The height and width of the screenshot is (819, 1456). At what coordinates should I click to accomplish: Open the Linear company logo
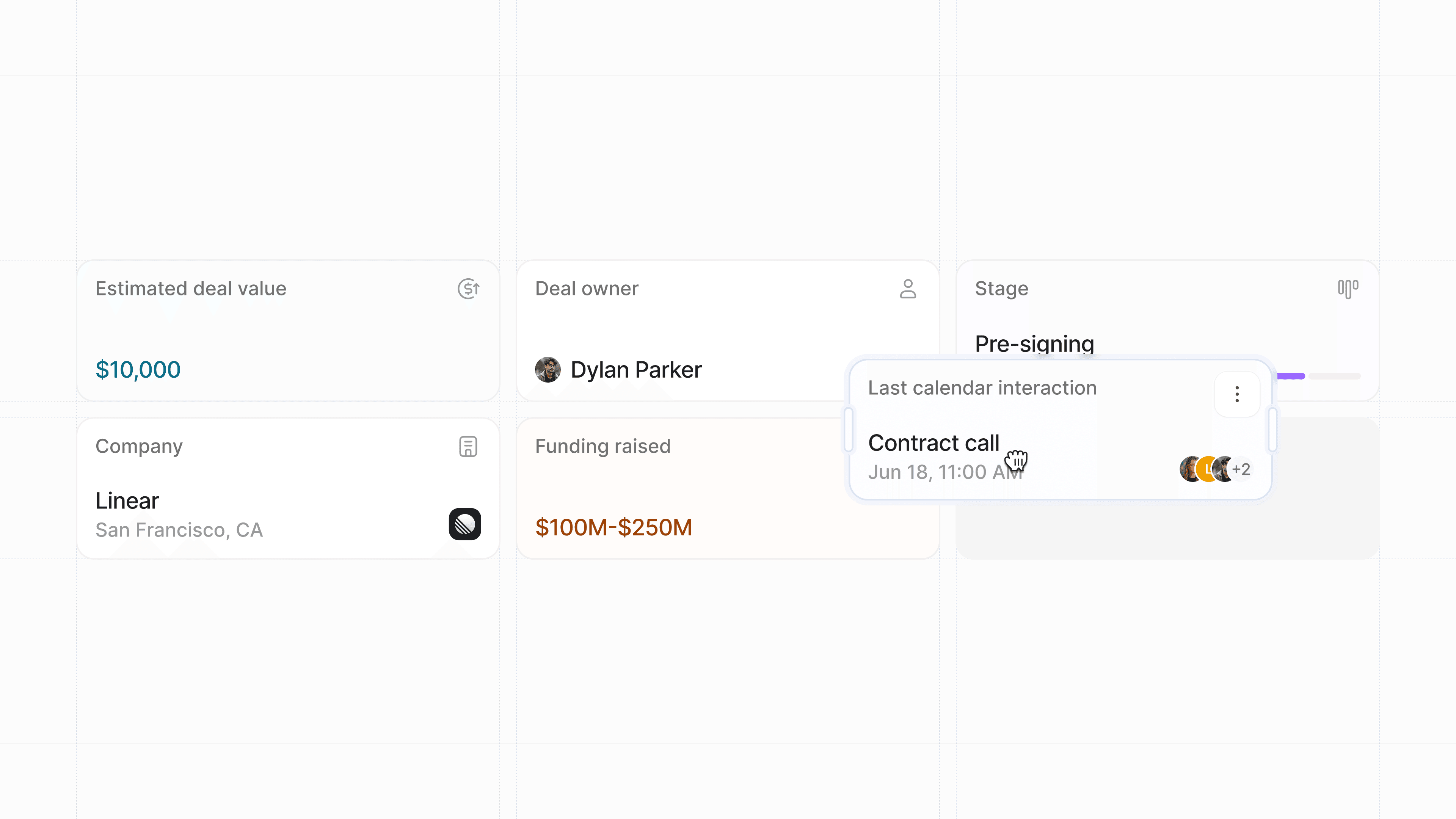tap(464, 524)
